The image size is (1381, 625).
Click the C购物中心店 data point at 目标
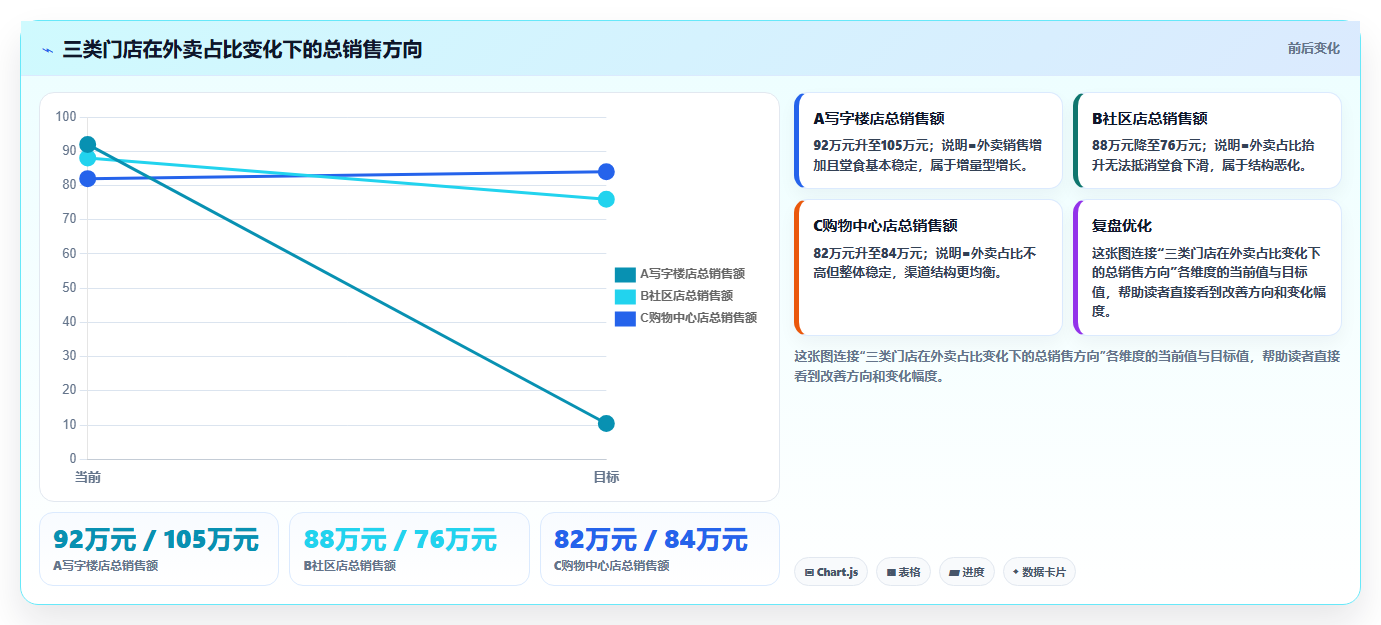pyautogui.click(x=606, y=172)
